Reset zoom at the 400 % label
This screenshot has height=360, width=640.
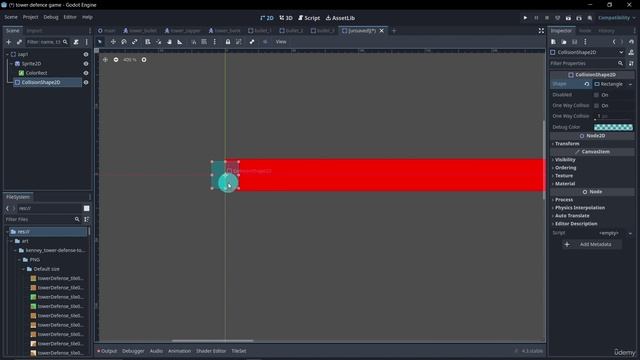click(130, 60)
